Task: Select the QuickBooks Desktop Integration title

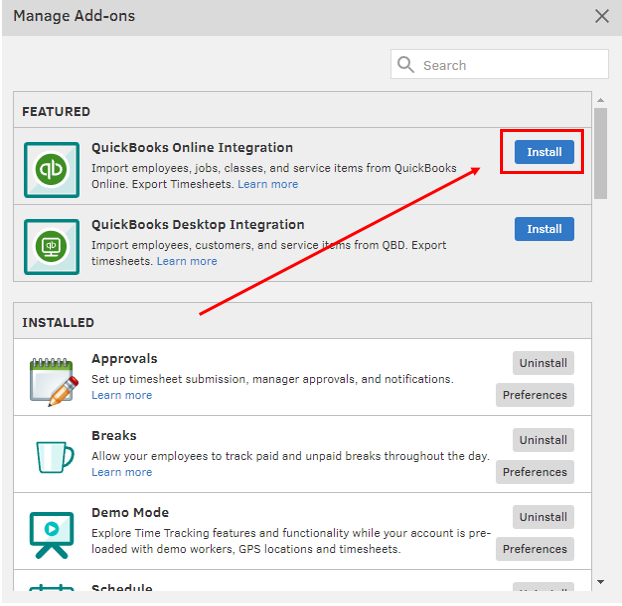Action: pos(198,224)
